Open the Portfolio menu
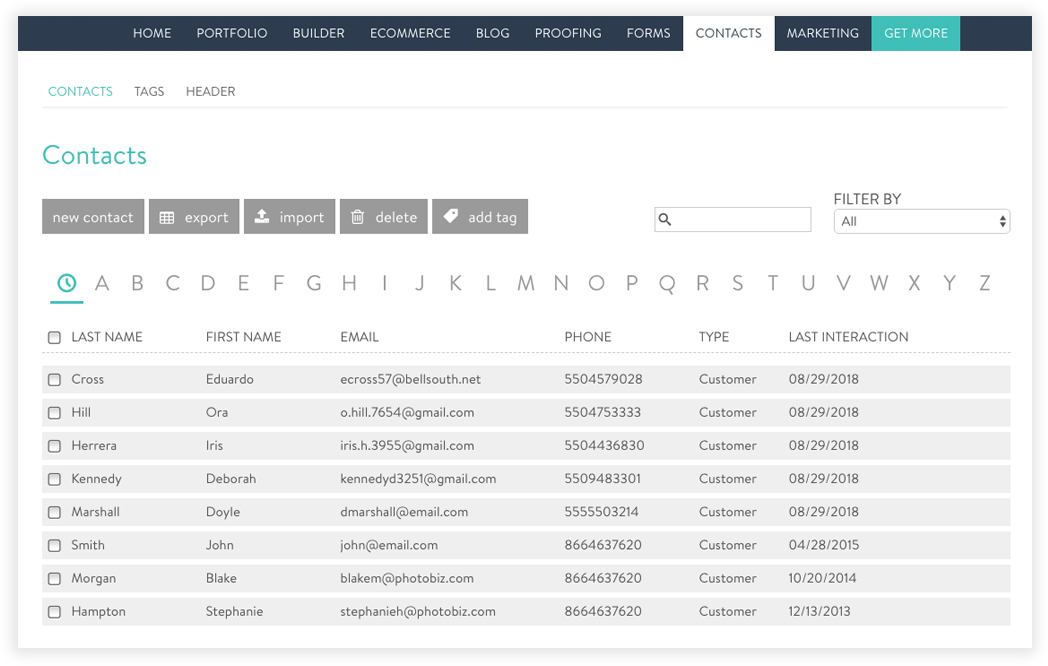The height and width of the screenshot is (666, 1048). 232,33
